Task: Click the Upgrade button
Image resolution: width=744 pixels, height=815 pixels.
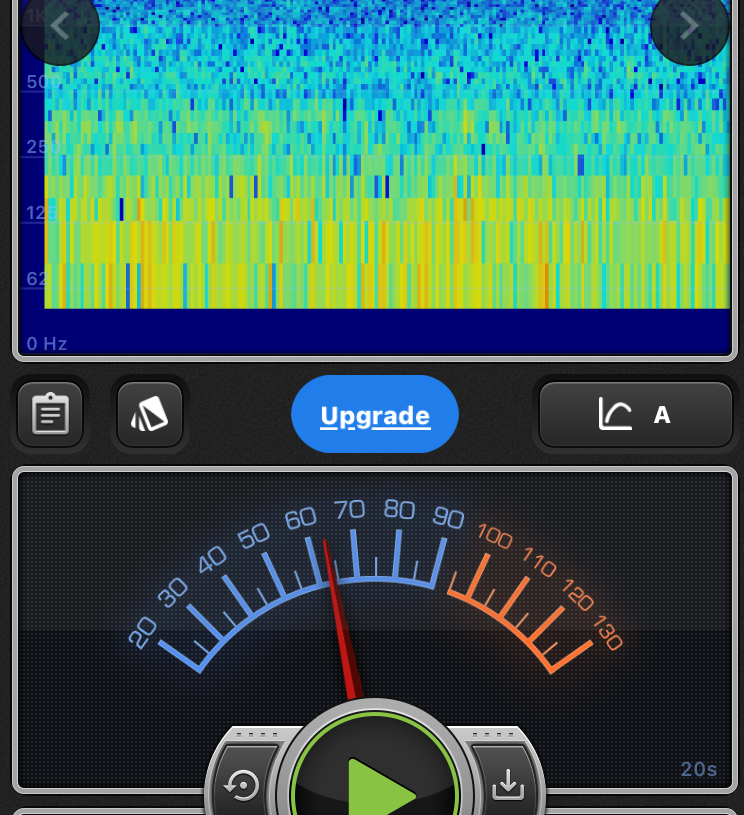Action: tap(375, 415)
